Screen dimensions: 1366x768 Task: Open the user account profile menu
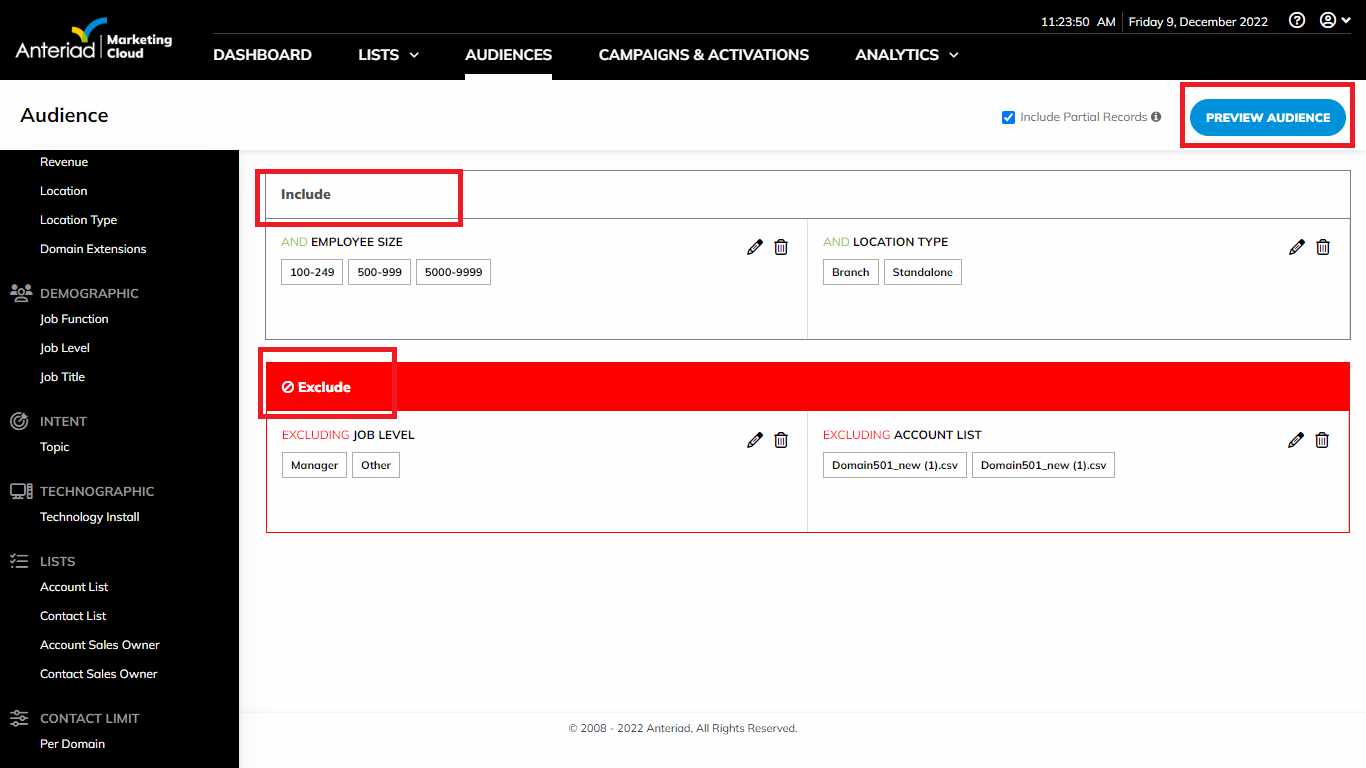pyautogui.click(x=1335, y=20)
